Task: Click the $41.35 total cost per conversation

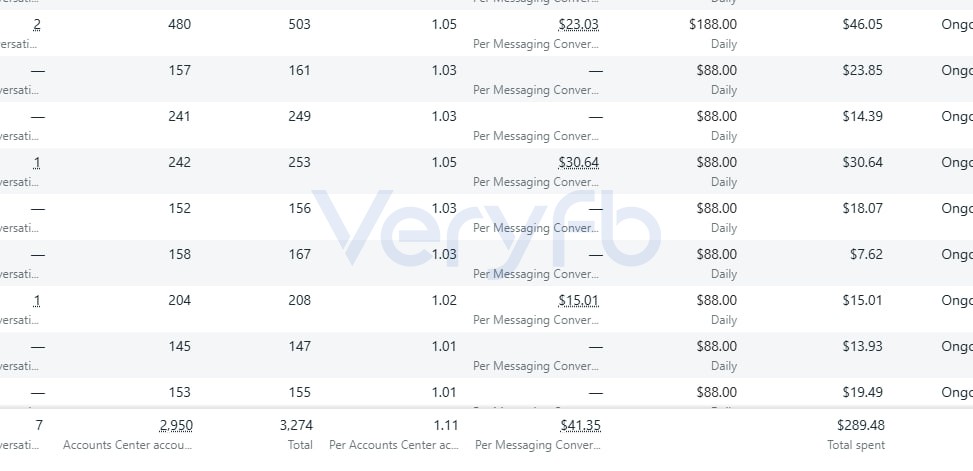Action: coord(580,426)
